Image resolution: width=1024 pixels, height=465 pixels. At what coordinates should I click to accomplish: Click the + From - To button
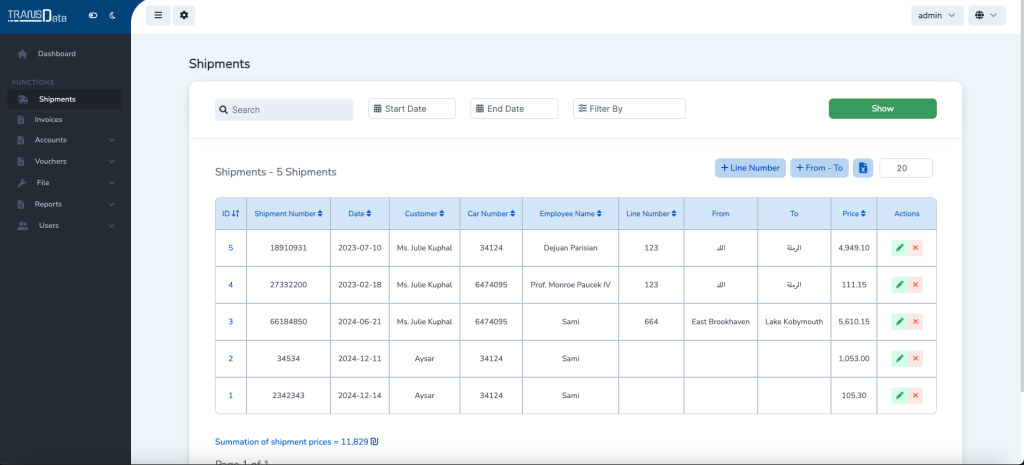click(820, 168)
